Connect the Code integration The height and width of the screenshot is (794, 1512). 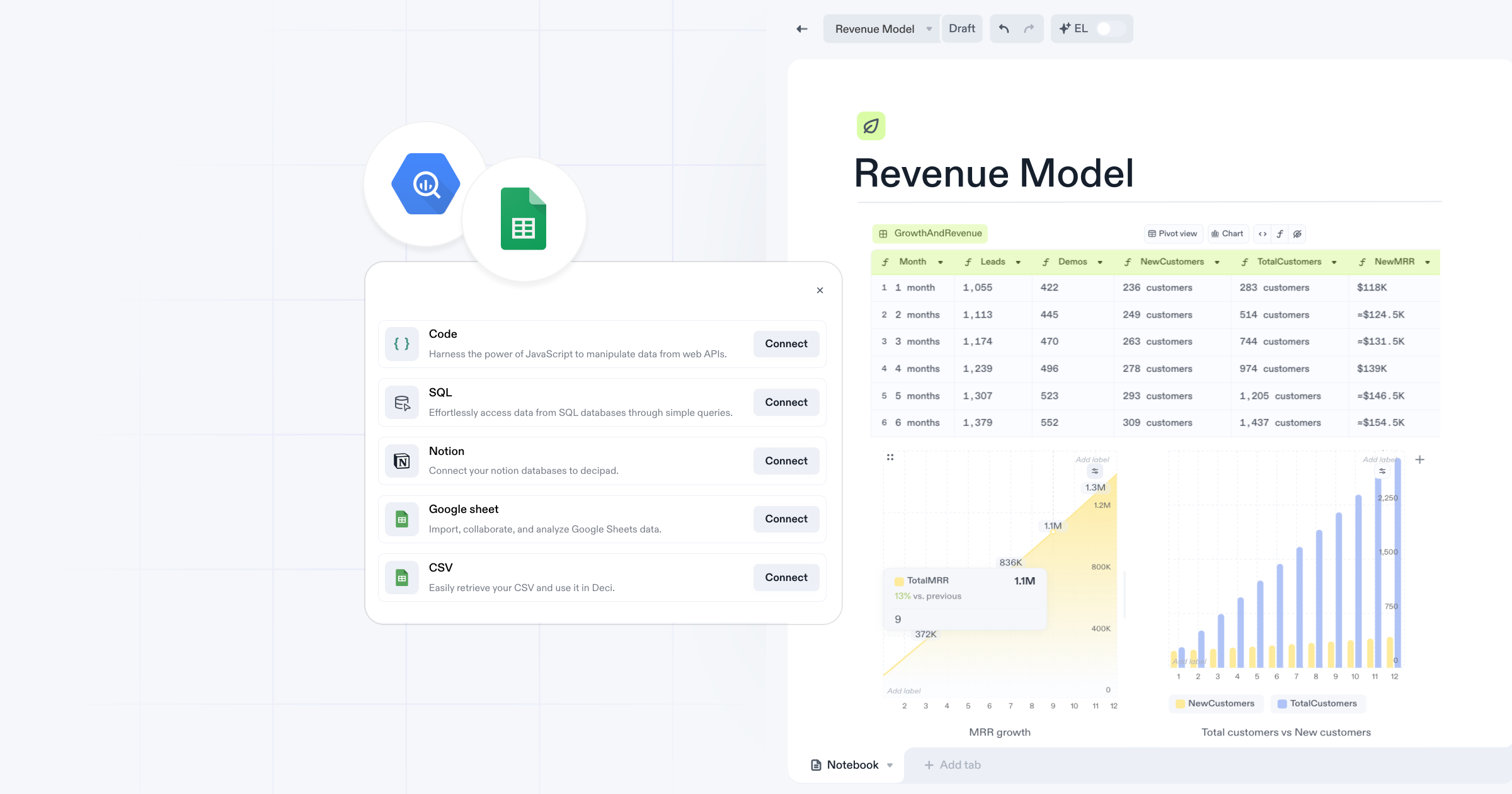786,344
